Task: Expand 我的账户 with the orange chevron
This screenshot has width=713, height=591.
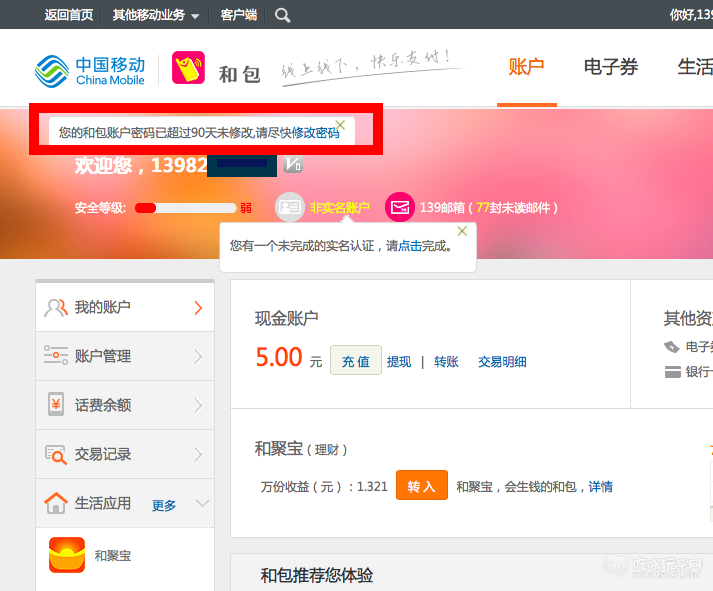Action: coord(198,308)
